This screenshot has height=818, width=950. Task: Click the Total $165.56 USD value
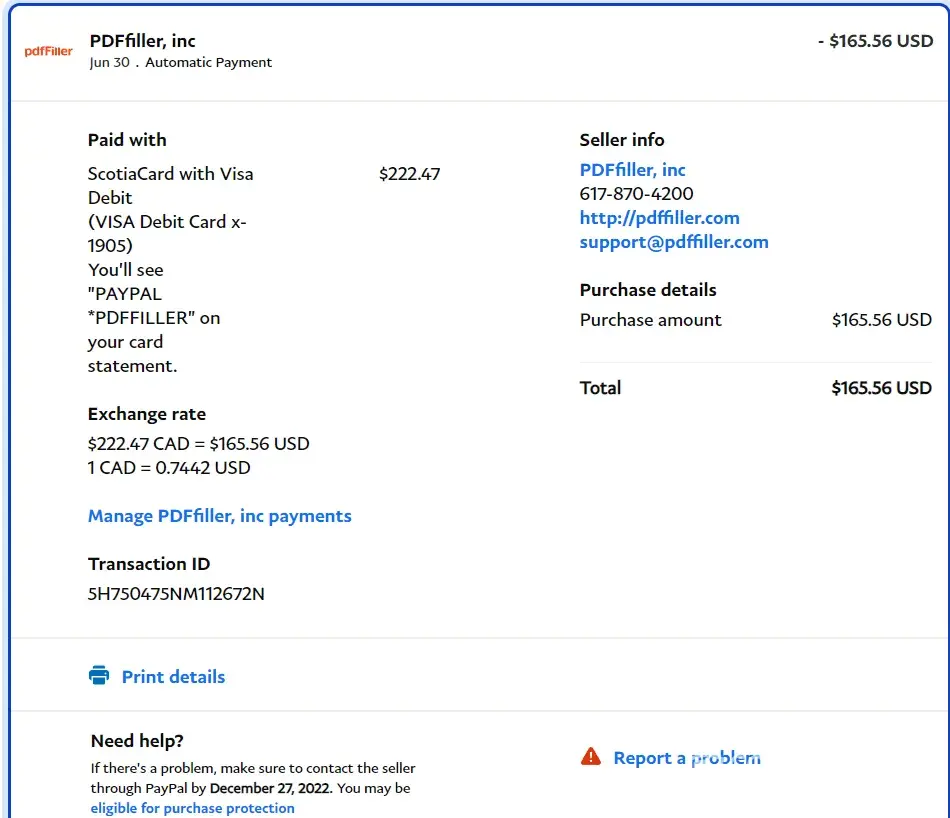pyautogui.click(x=881, y=388)
